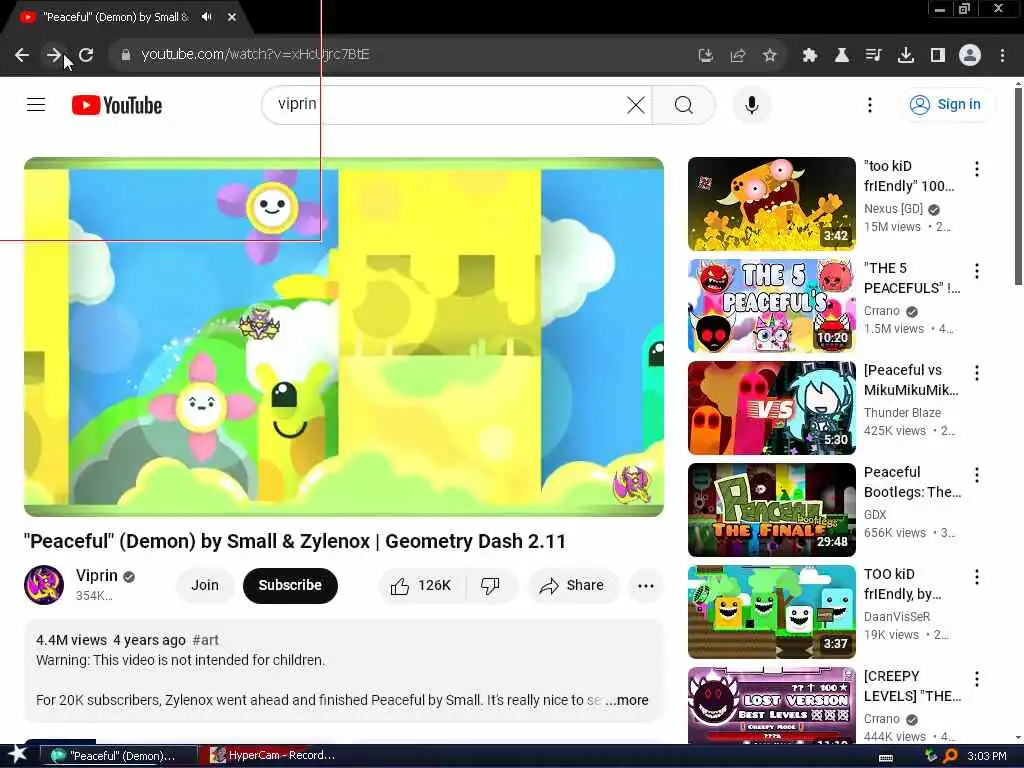Open the Viprin channel name link
The image size is (1024, 768).
click(x=97, y=575)
